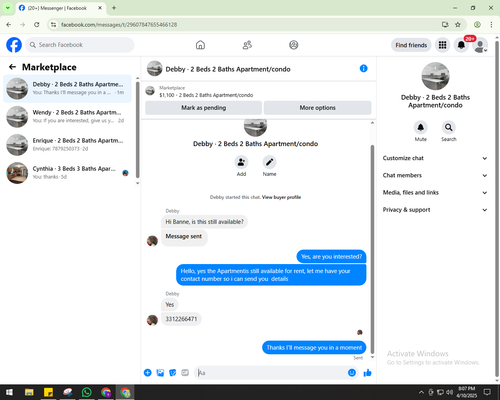
Task: Open Chrome's three-dot menu
Action: 491,24
